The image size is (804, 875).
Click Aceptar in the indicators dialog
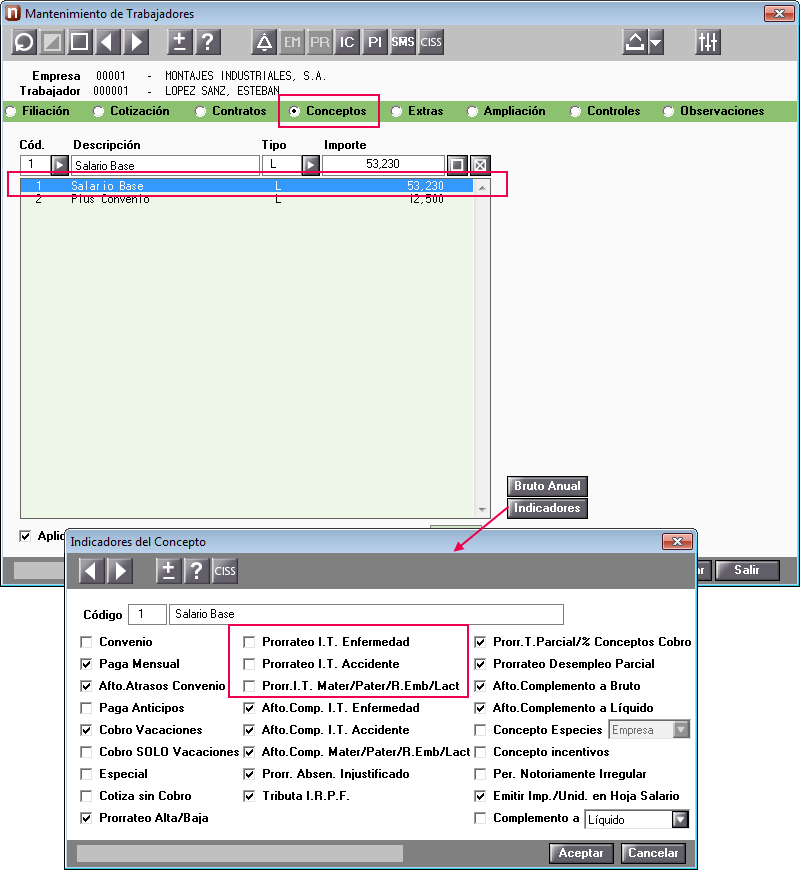click(x=581, y=853)
